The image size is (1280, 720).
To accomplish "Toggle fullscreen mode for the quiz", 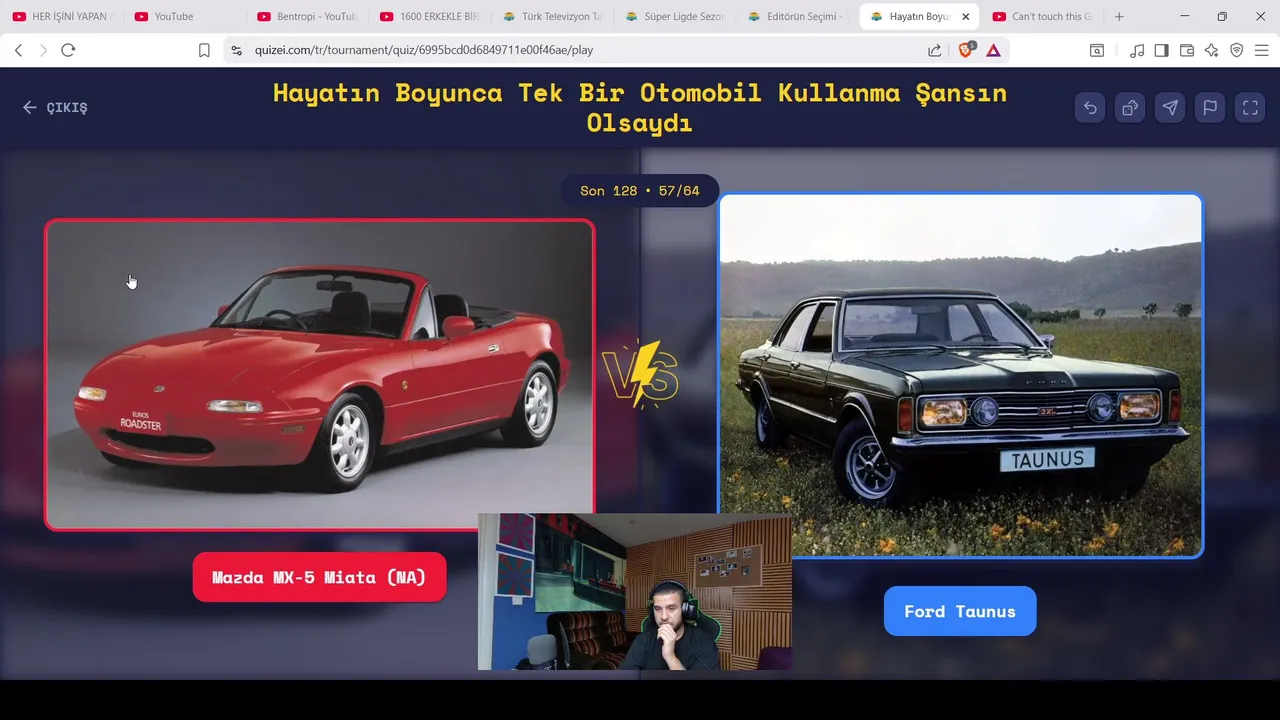I will click(x=1250, y=108).
